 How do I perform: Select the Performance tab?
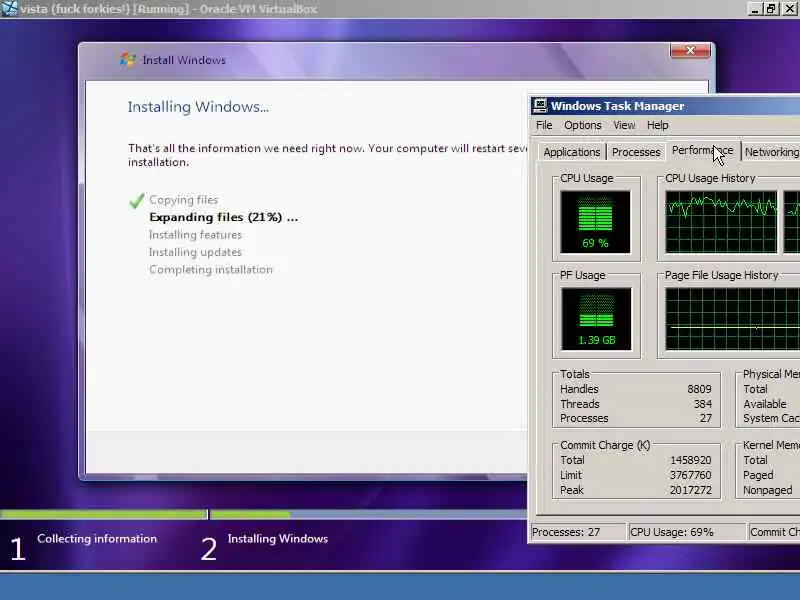703,151
